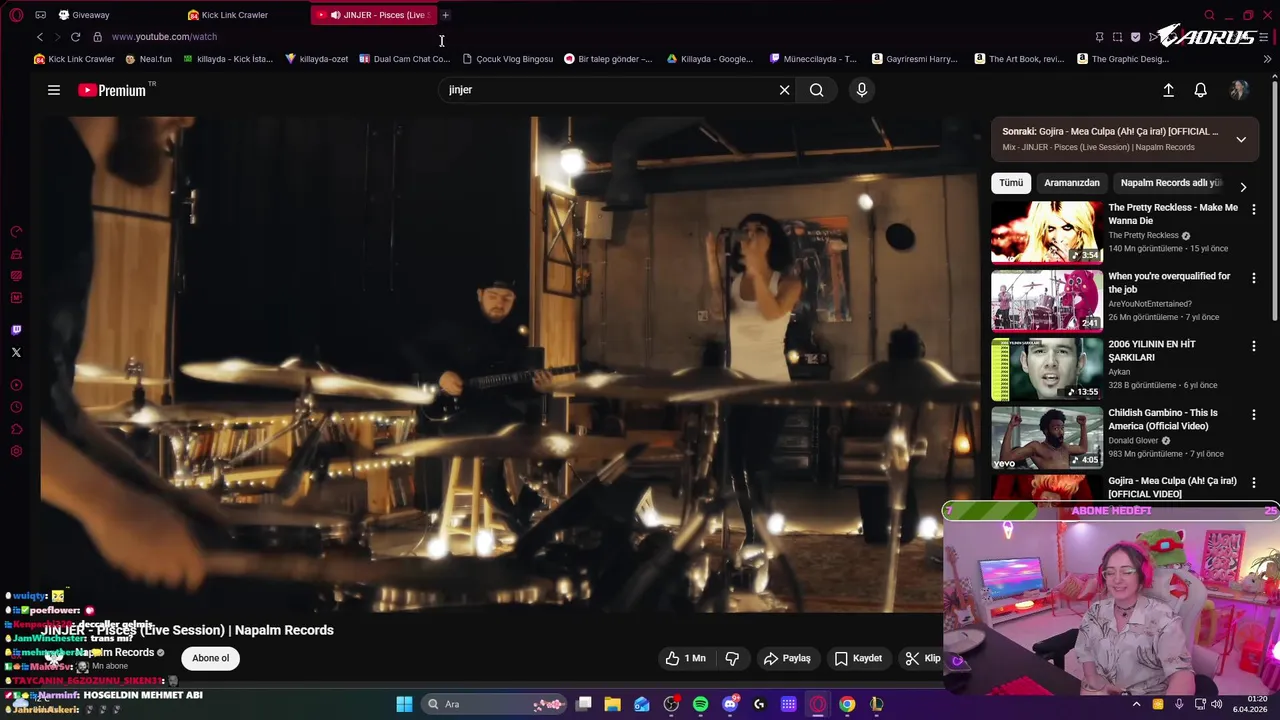Screen dimensions: 1280x720
Task: Mute the playing JINJER tab audio
Action: [335, 15]
